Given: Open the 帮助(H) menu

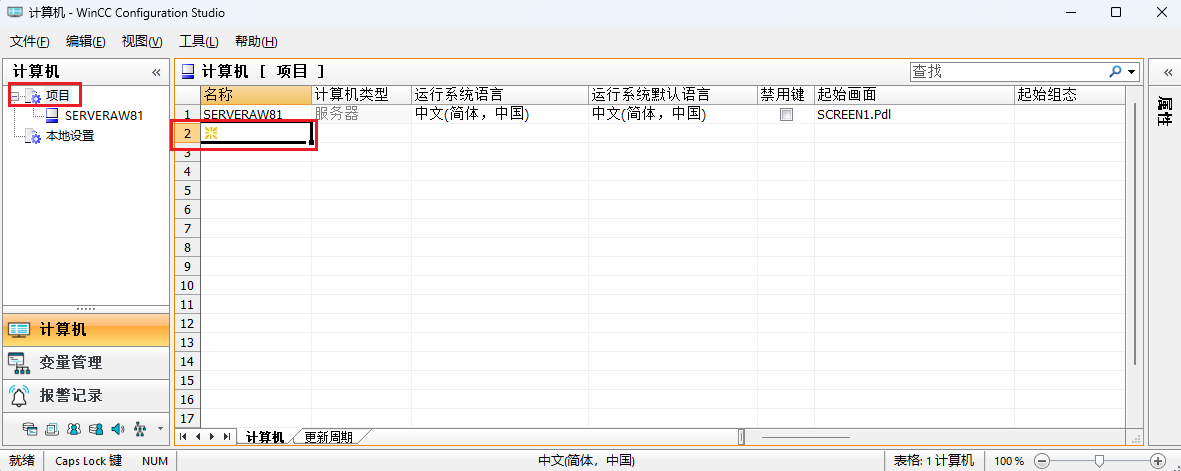Looking at the screenshot, I should pos(256,41).
